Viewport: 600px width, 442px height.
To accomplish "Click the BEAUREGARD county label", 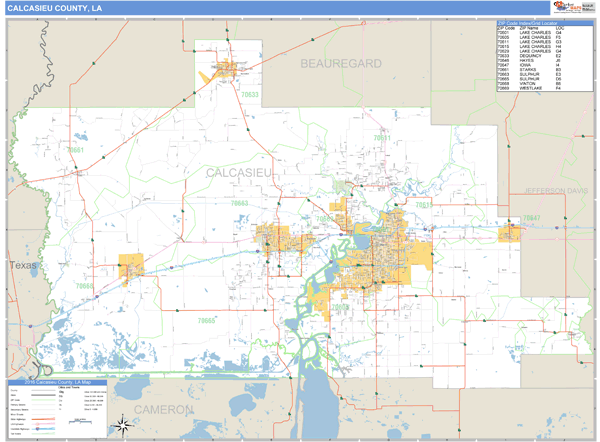I will 341,64.
